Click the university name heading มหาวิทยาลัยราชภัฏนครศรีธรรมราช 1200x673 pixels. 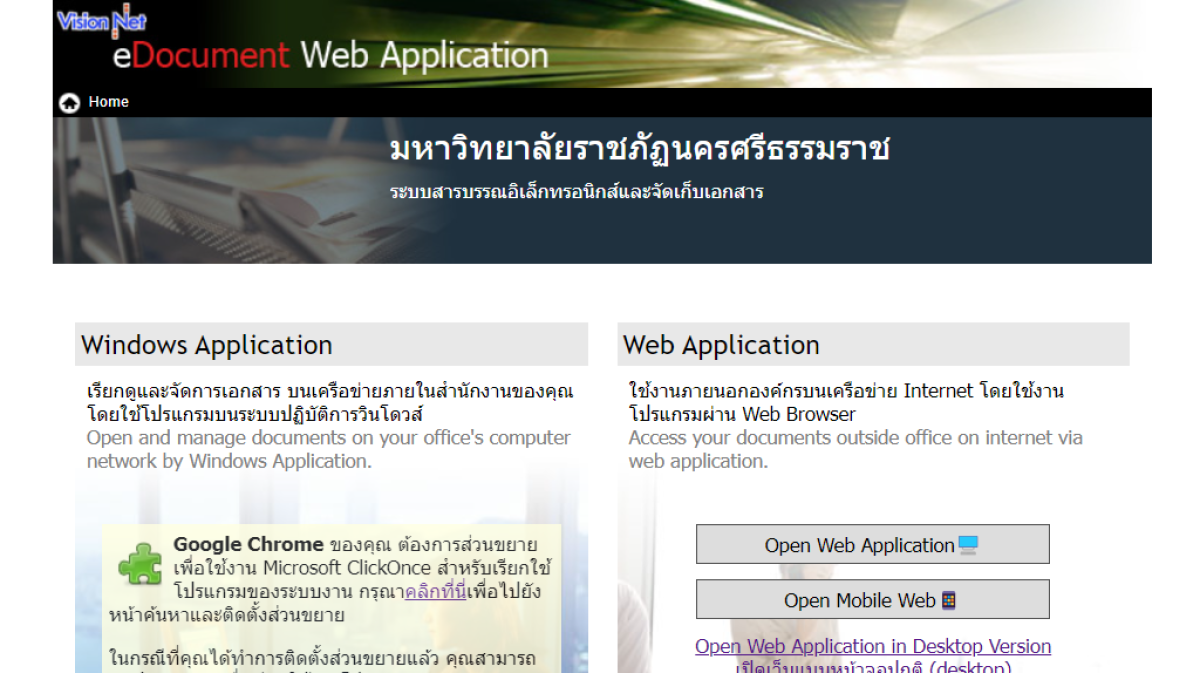click(x=639, y=150)
